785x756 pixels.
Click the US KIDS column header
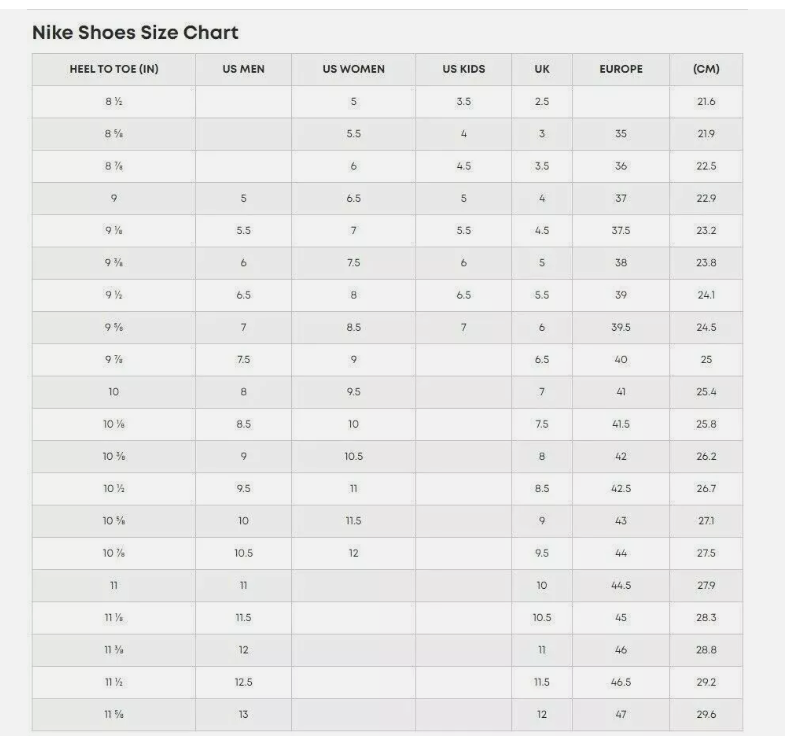463,70
